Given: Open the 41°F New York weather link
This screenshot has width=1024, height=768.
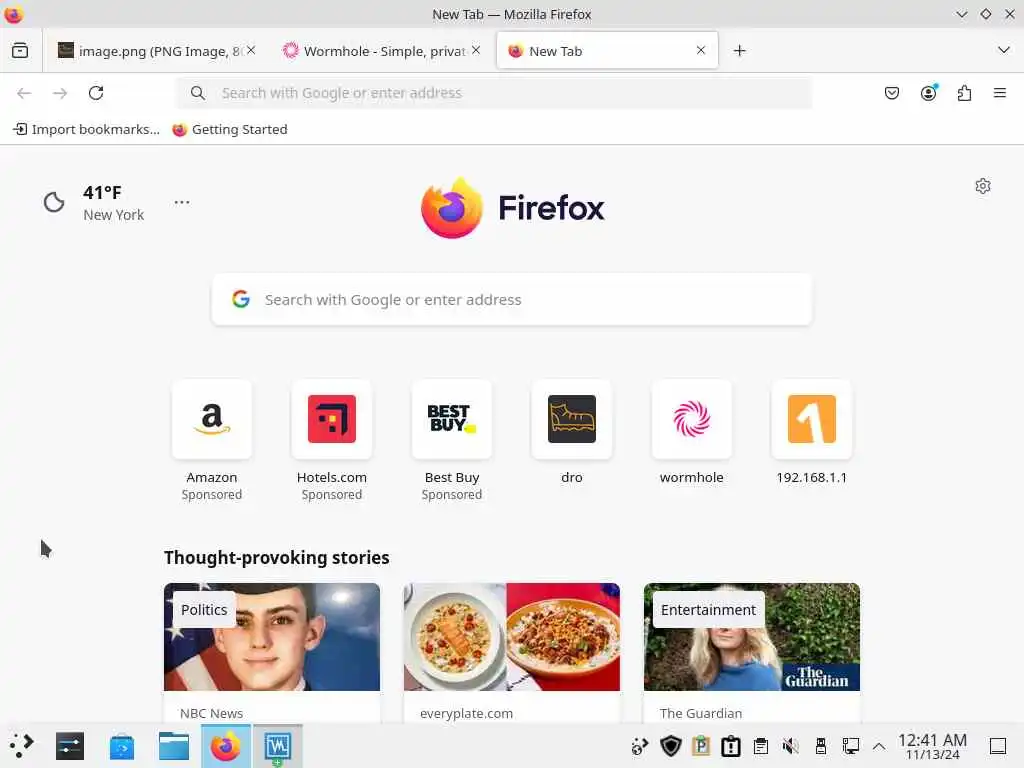Looking at the screenshot, I should [93, 203].
